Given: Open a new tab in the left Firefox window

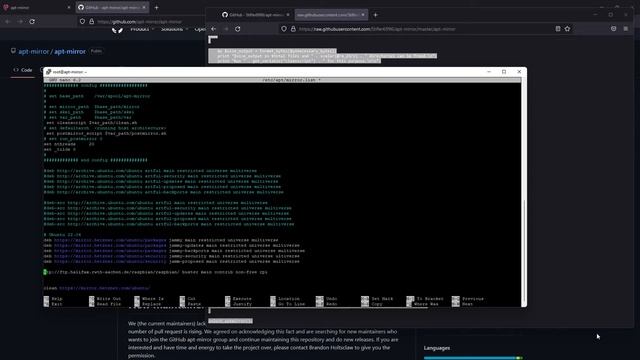Looking at the screenshot, I should (x=156, y=7).
